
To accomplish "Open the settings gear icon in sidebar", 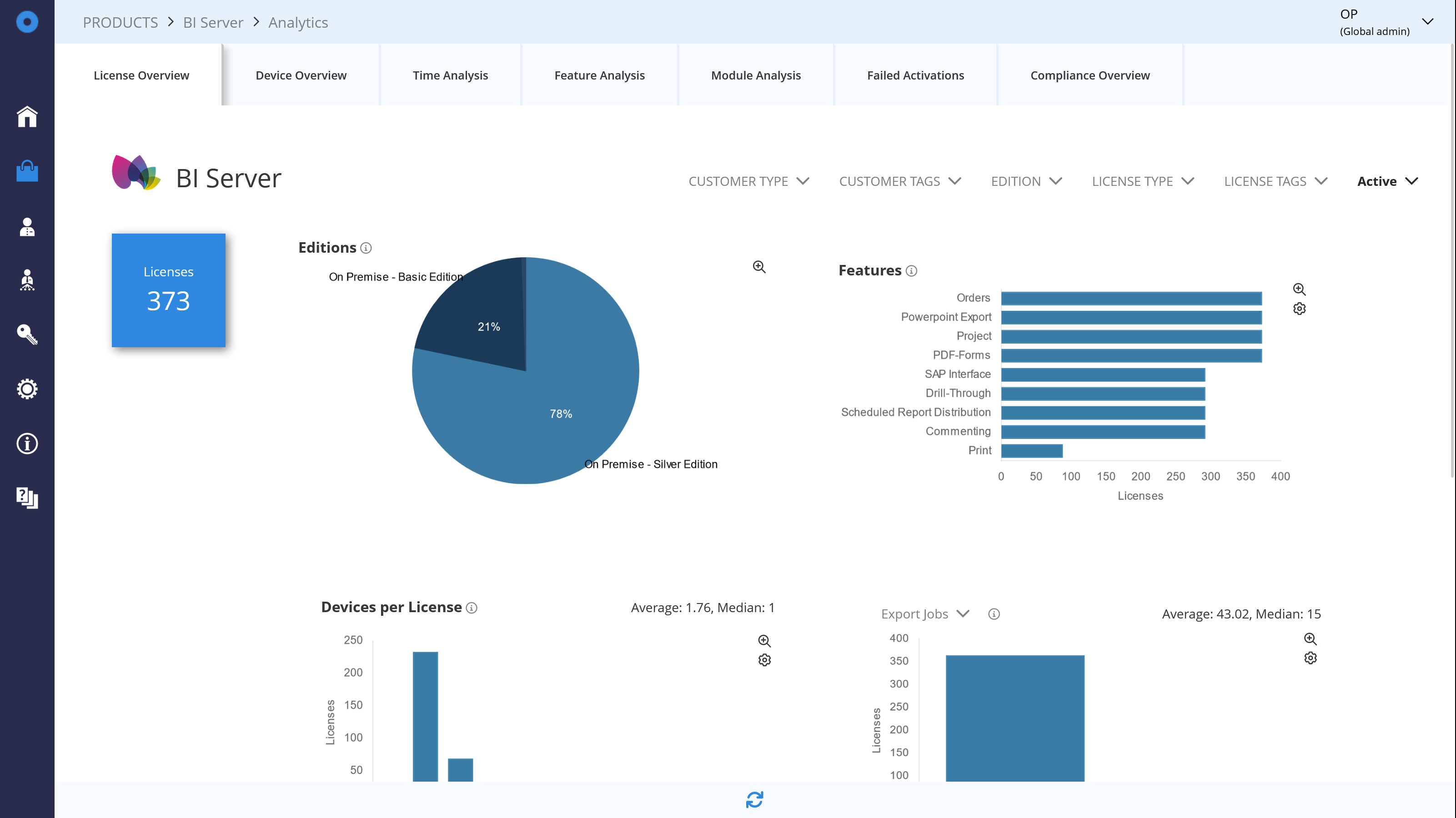I will [x=27, y=389].
